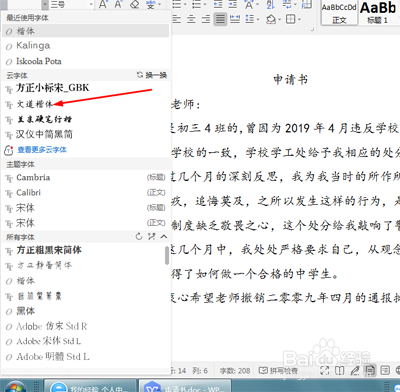Select the Kalinga font
This screenshot has height=392, width=400.
[85, 46]
